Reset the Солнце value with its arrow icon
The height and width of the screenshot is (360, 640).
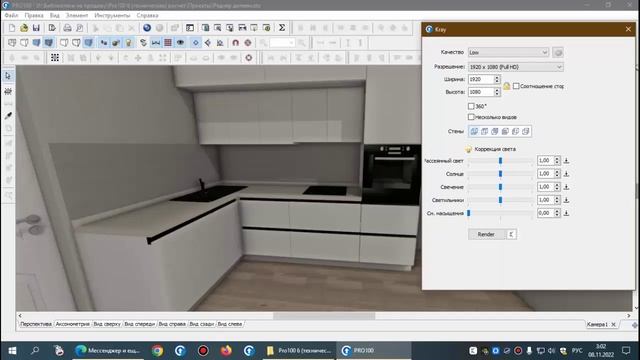567,174
